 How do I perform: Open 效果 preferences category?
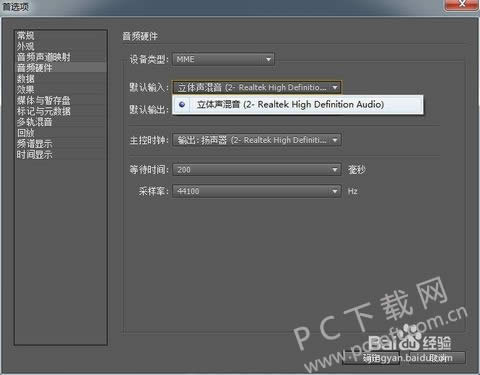click(x=60, y=89)
